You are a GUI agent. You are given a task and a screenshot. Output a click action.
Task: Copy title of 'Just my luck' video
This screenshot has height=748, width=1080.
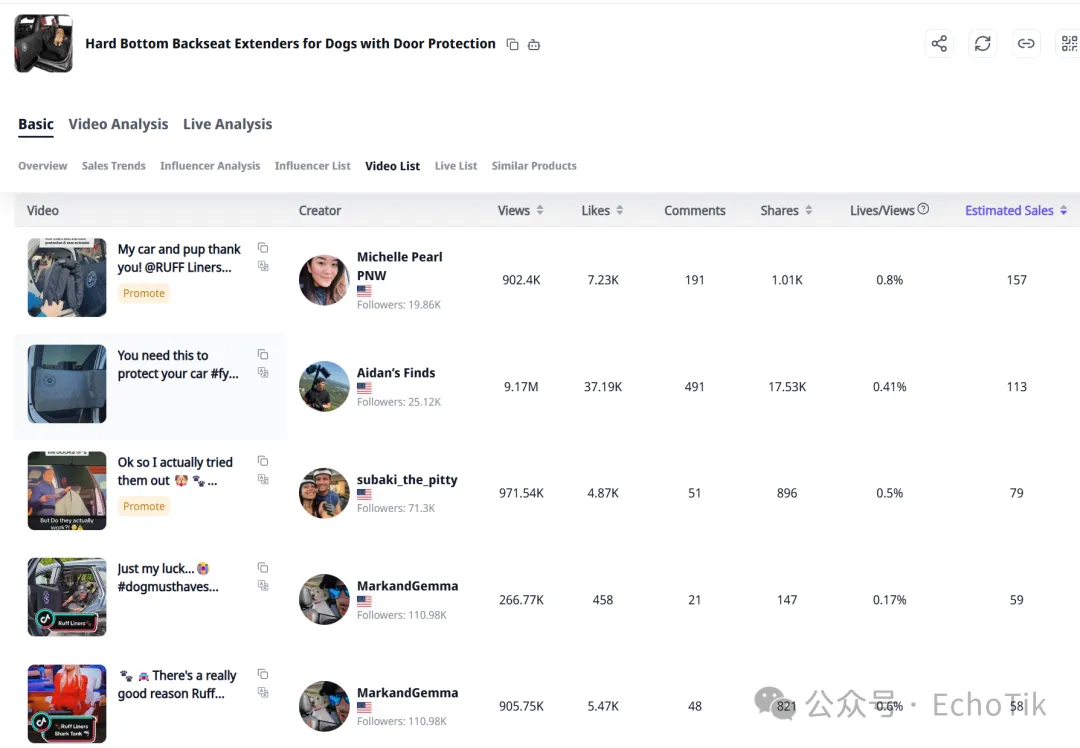coord(262,568)
